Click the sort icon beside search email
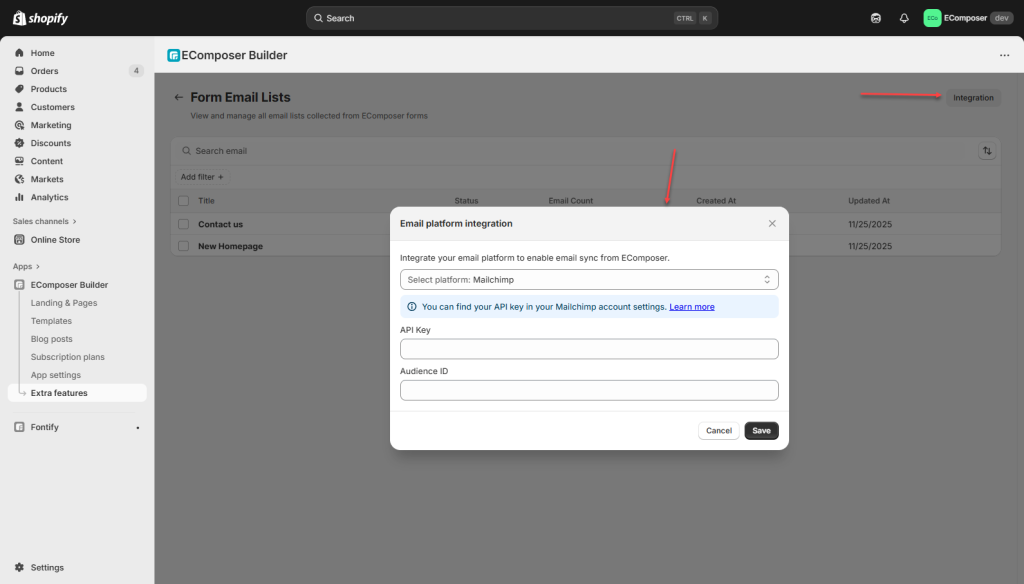This screenshot has width=1024, height=584. point(987,151)
